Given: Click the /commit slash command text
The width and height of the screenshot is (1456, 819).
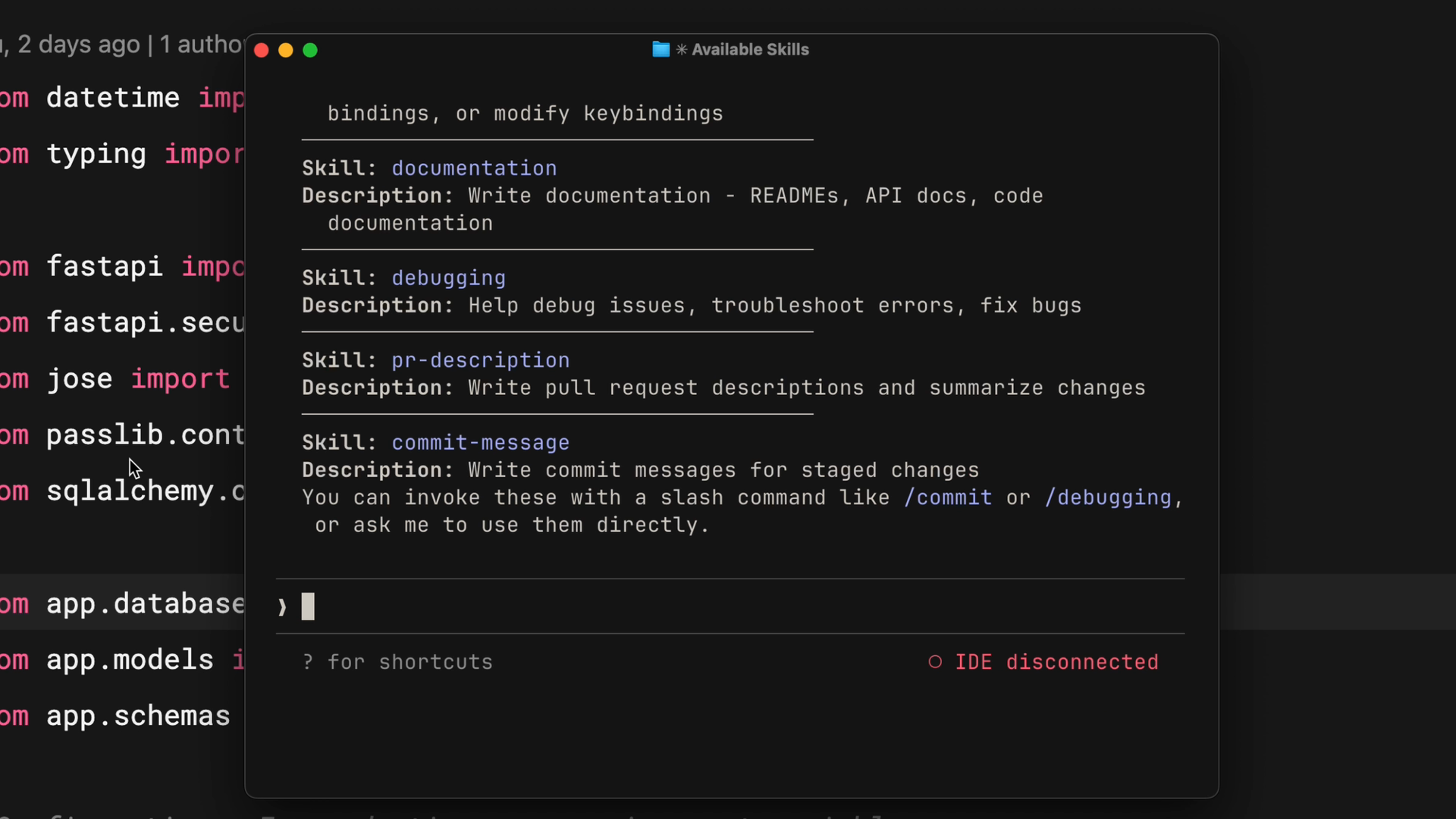Looking at the screenshot, I should tap(948, 497).
